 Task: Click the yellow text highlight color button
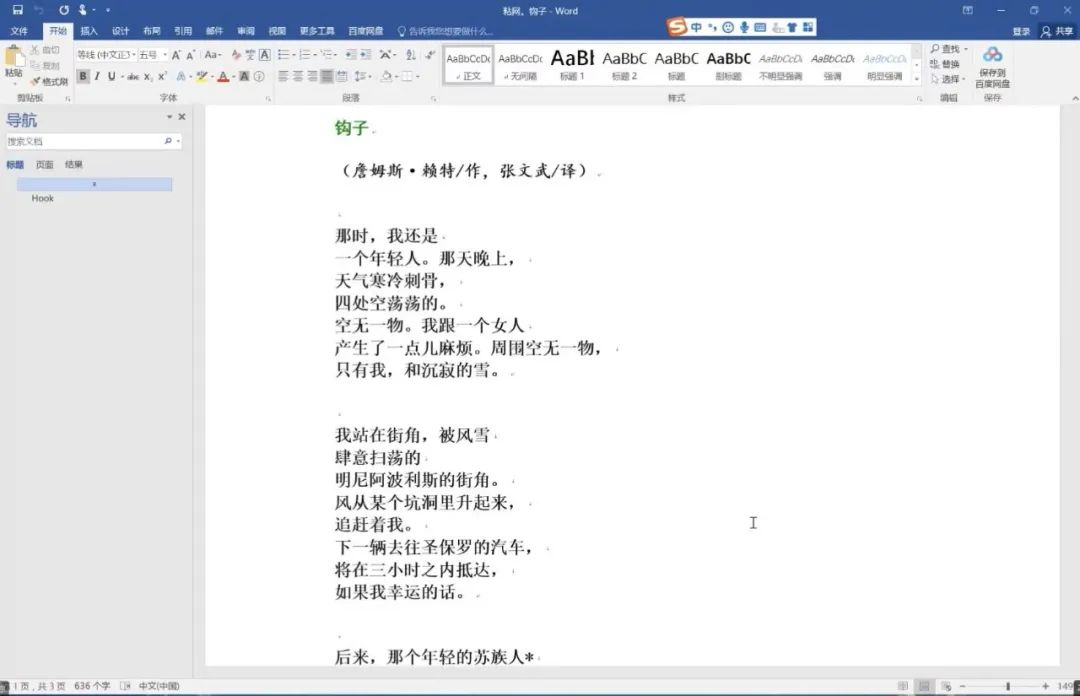pyautogui.click(x=202, y=76)
